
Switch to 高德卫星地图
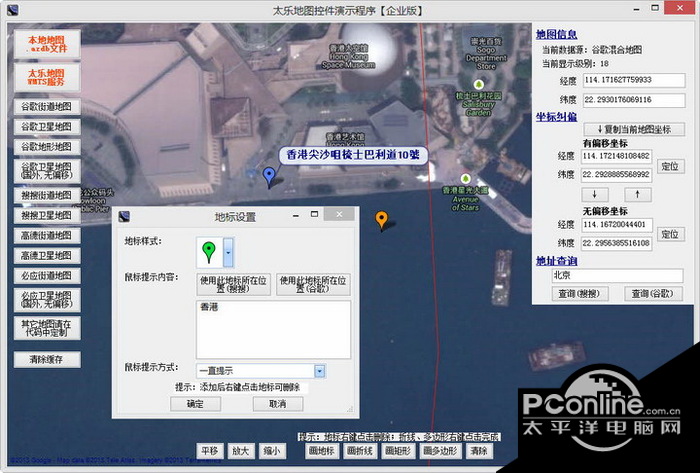47,256
